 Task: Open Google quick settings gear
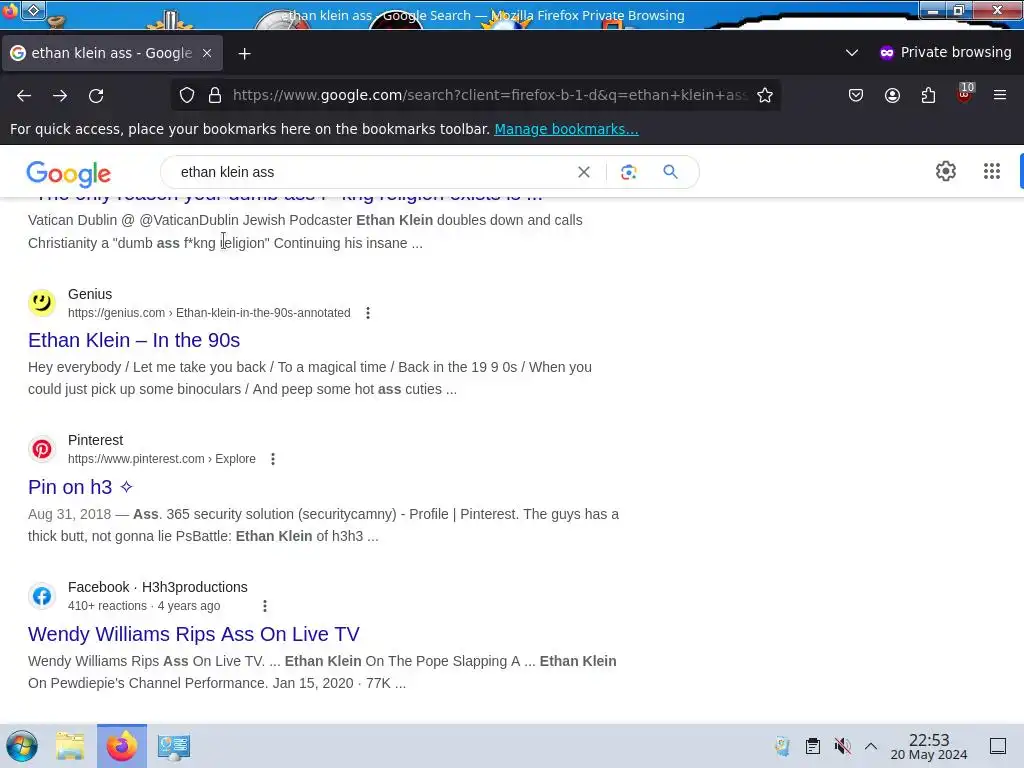click(x=946, y=171)
